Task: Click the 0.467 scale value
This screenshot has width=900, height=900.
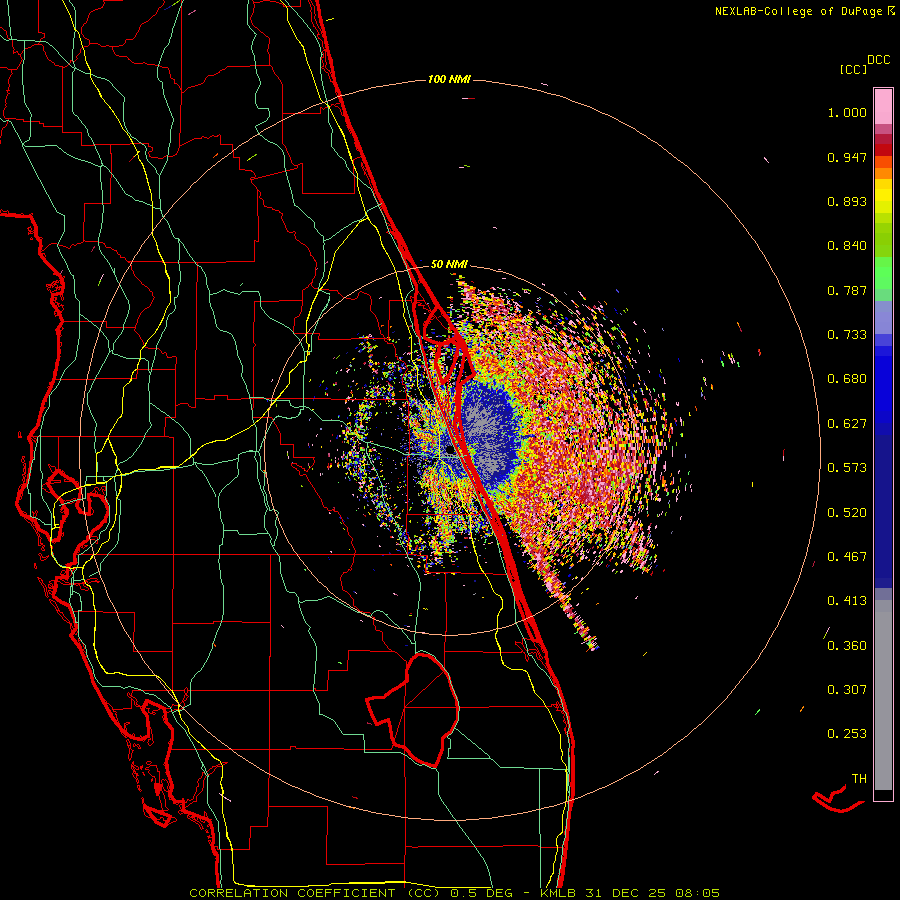Action: click(847, 557)
